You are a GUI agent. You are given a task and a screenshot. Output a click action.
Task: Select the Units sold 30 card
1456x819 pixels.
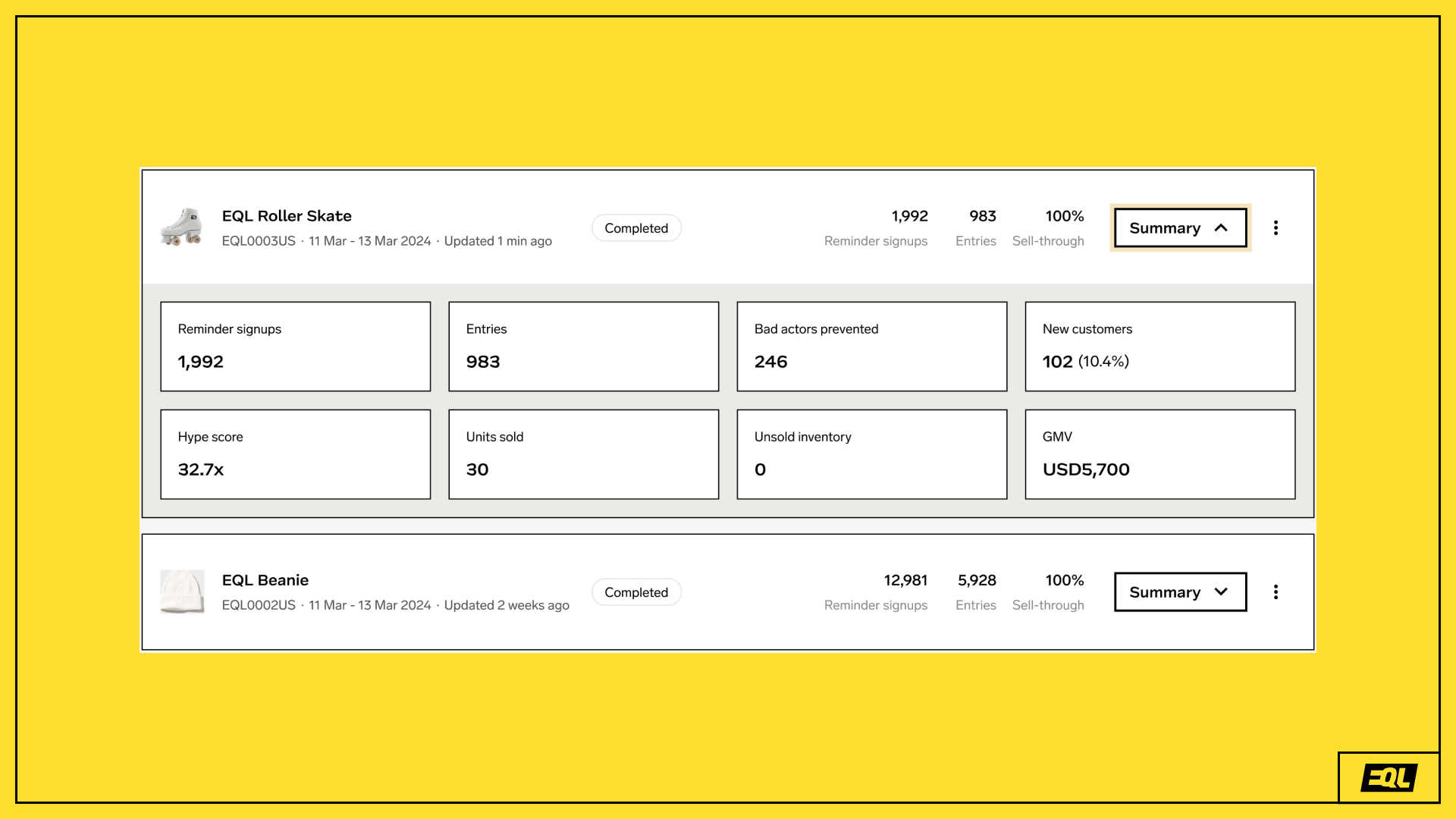[584, 454]
